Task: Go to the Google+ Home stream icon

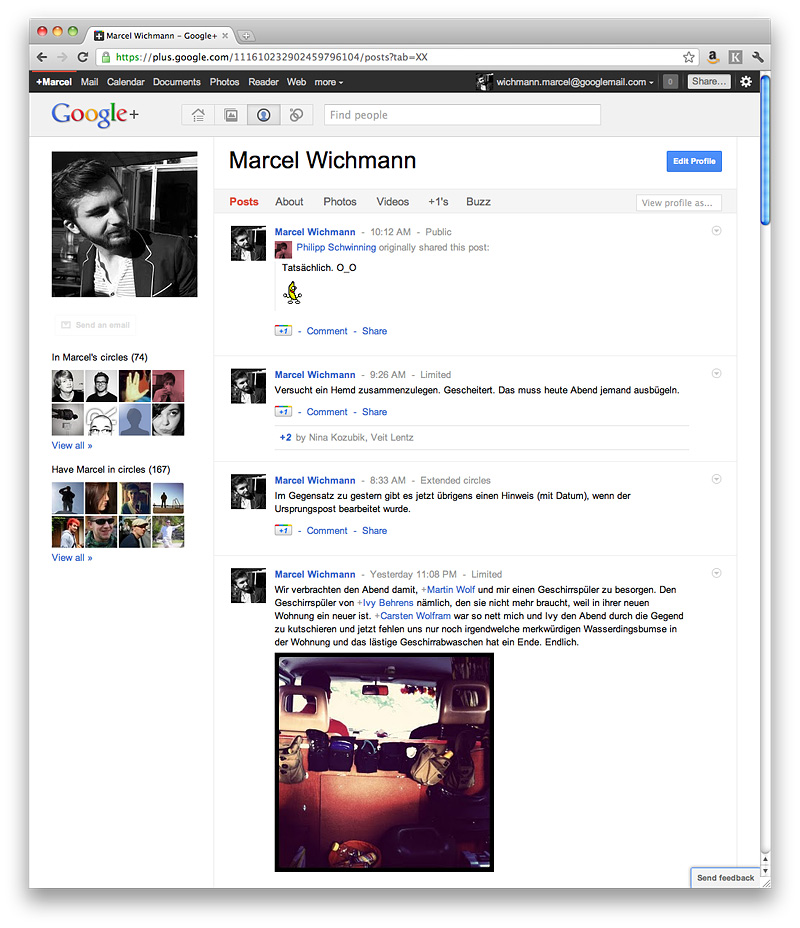Action: point(198,115)
